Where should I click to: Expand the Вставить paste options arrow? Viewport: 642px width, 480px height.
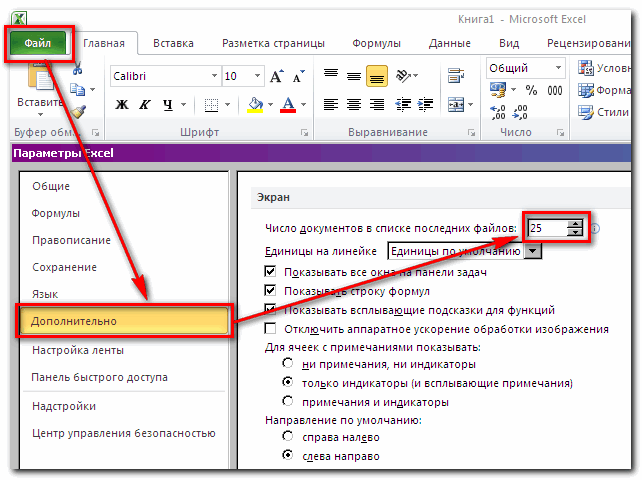[40, 114]
